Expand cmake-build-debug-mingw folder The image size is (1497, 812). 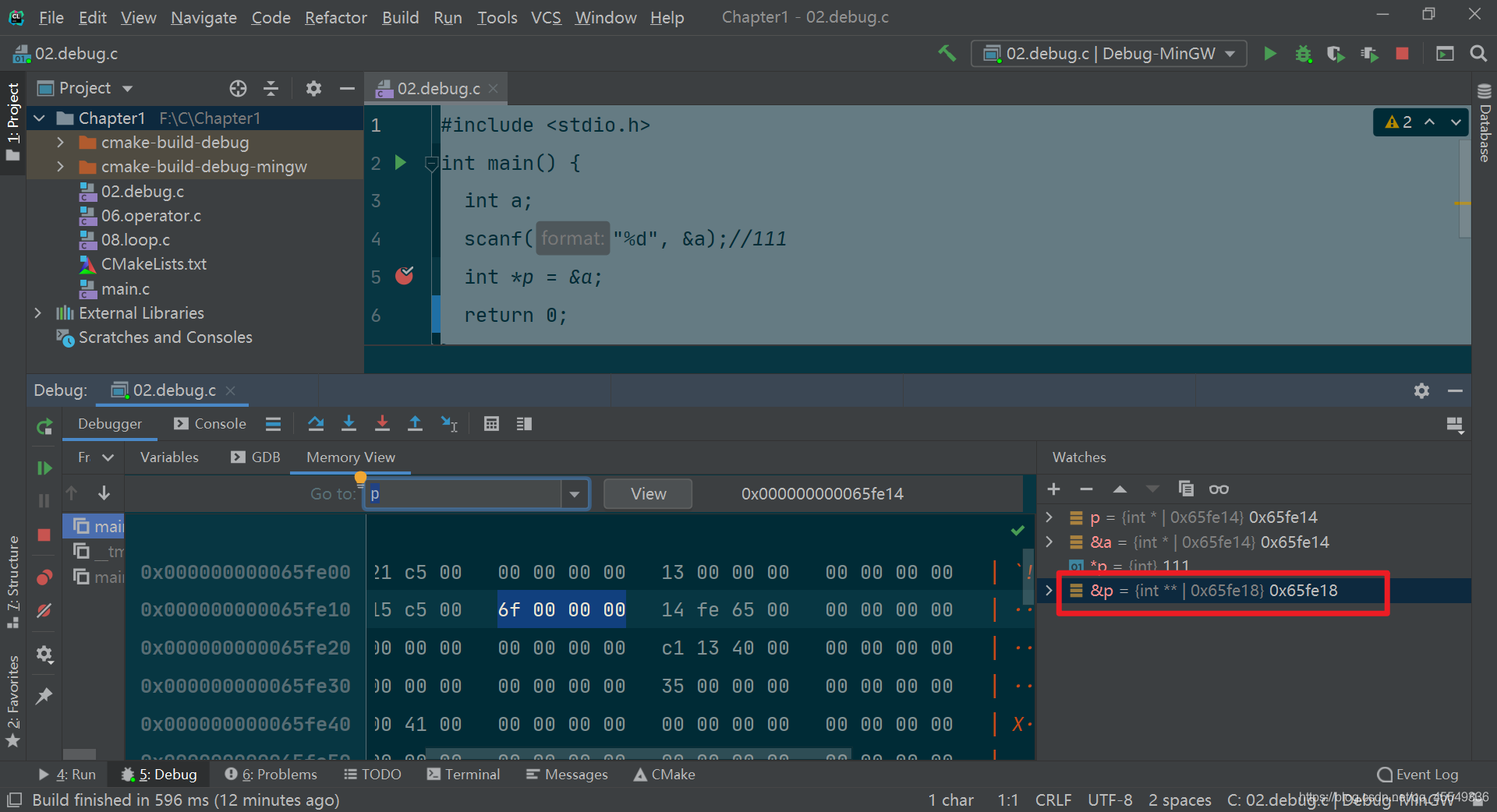[60, 167]
